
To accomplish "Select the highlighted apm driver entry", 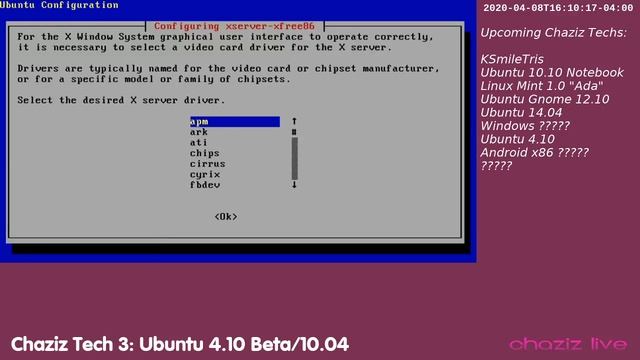I will point(235,122).
